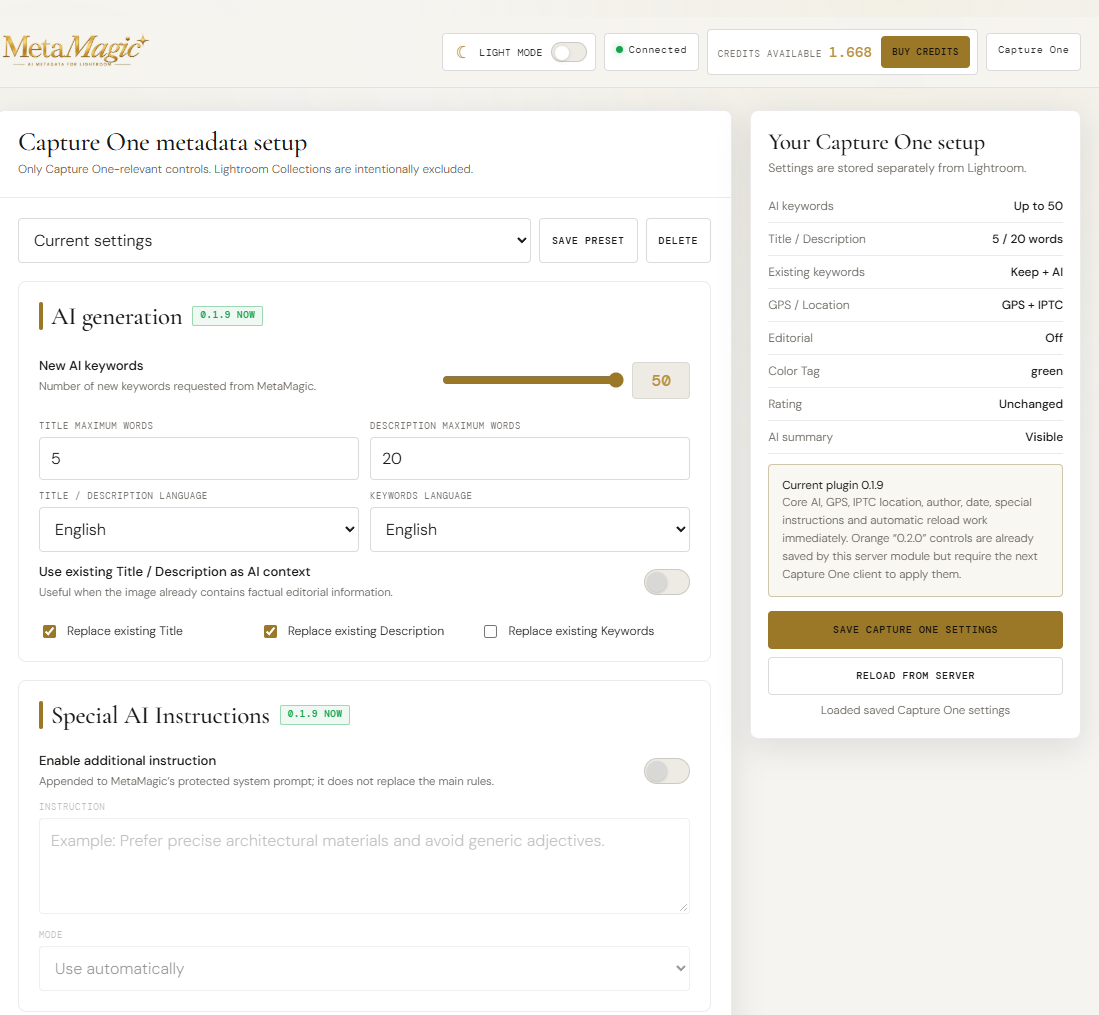Click the 0.1.9 NOW badge beside Special AI Instructions
Viewport: 1099px width, 1015px height.
pyautogui.click(x=315, y=714)
